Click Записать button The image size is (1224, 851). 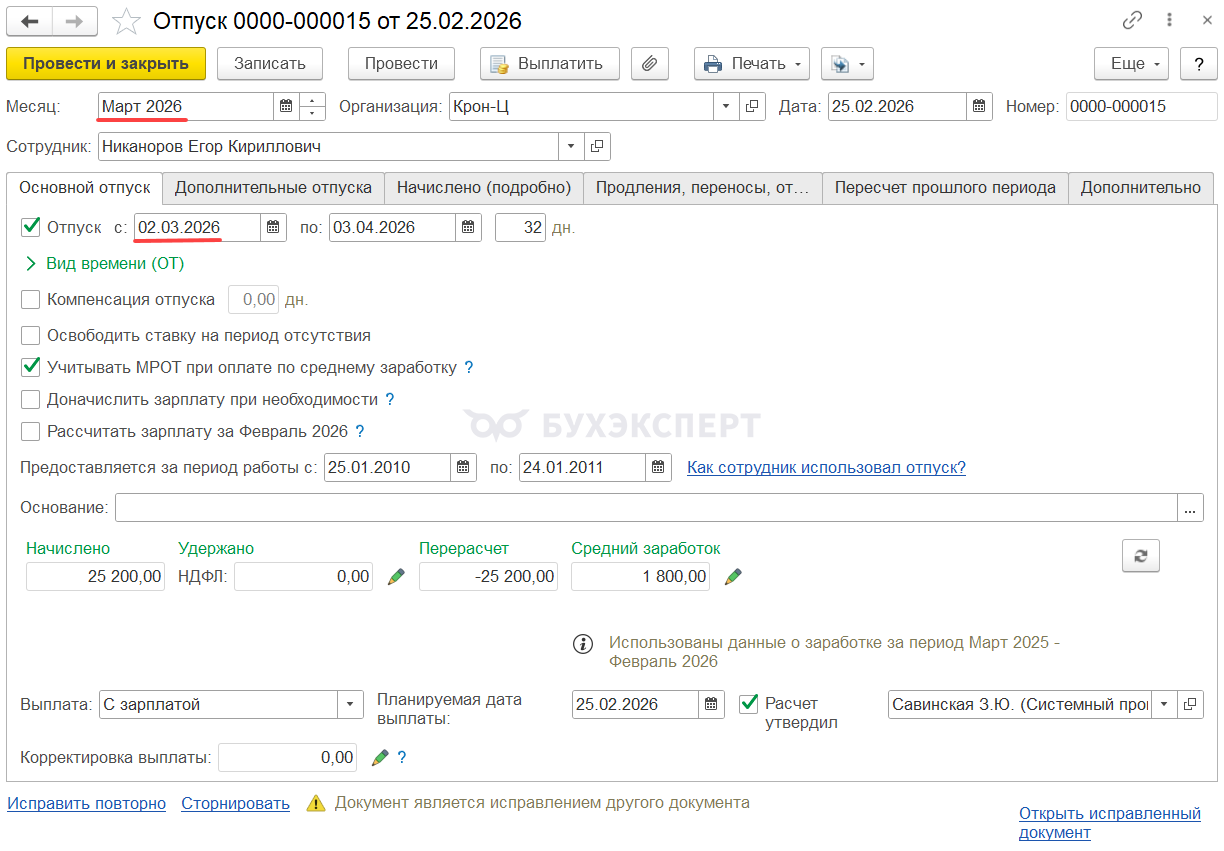coord(270,63)
